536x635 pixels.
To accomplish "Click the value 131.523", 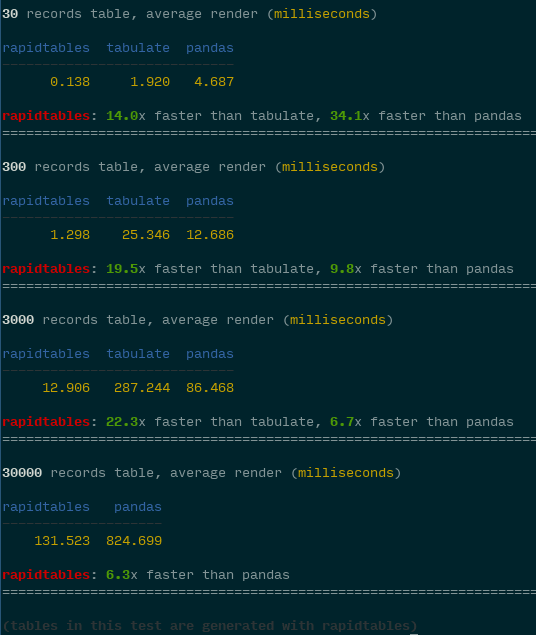I will click(62, 541).
